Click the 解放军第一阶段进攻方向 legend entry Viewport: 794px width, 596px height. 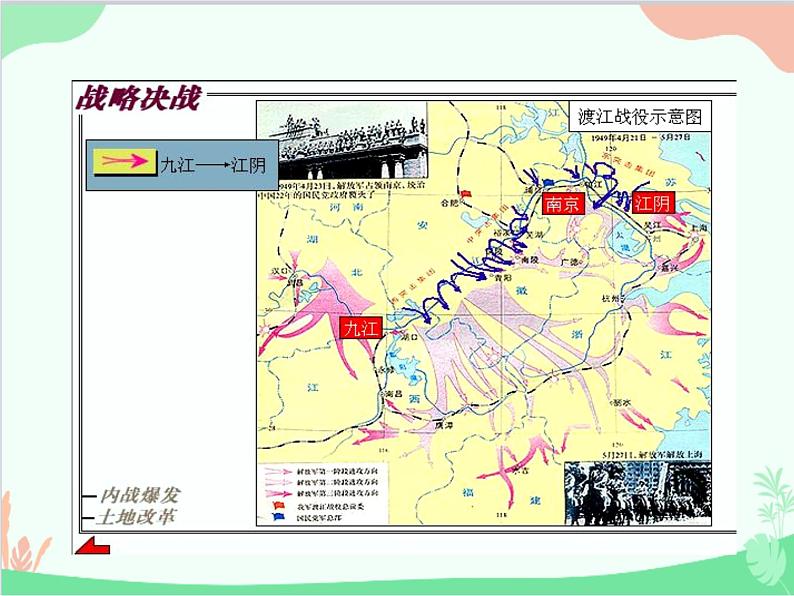coord(338,471)
